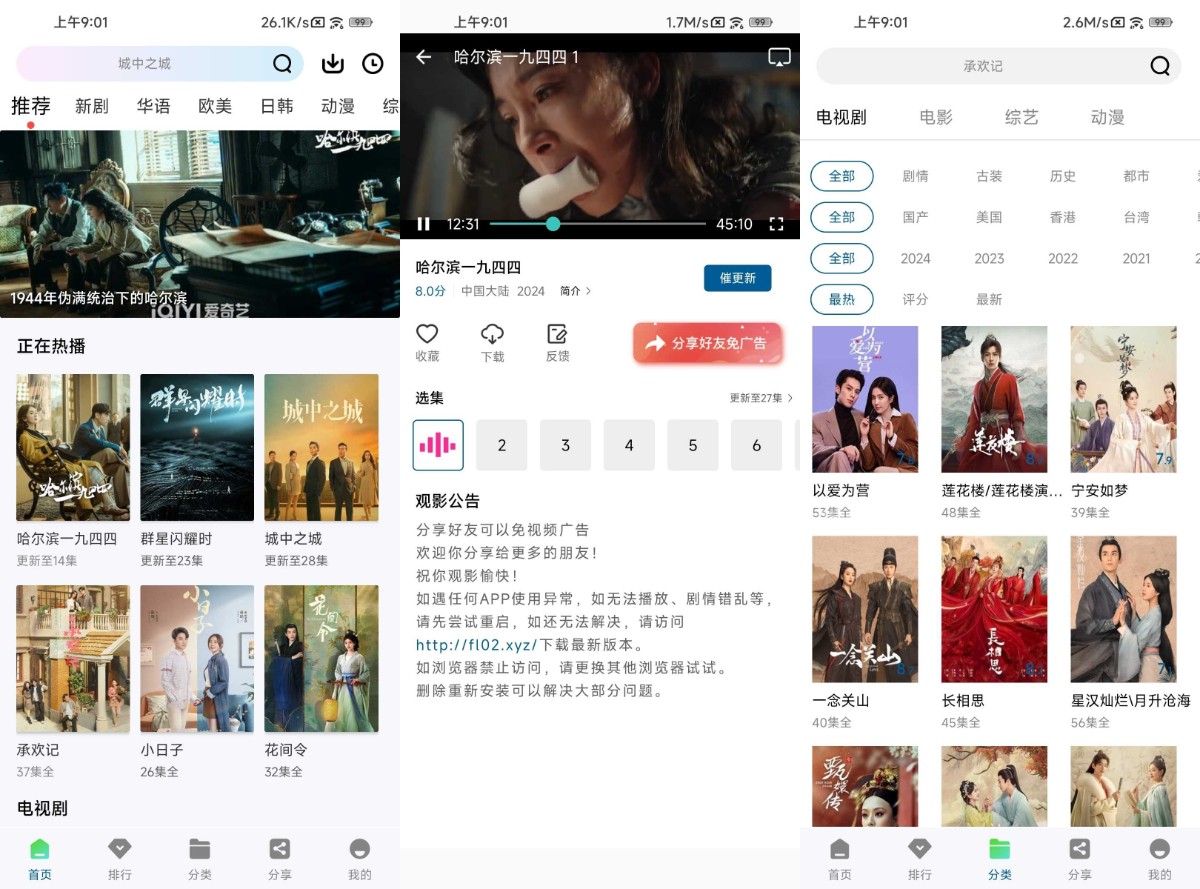Screen dimensions: 1200x889
Task: Sort by 评分
Action: [915, 299]
